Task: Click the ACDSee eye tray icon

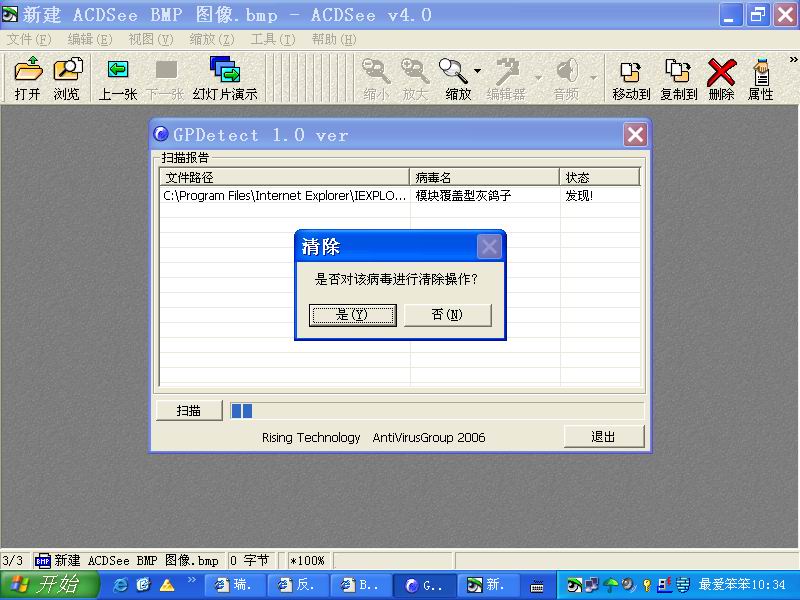Action: (574, 585)
